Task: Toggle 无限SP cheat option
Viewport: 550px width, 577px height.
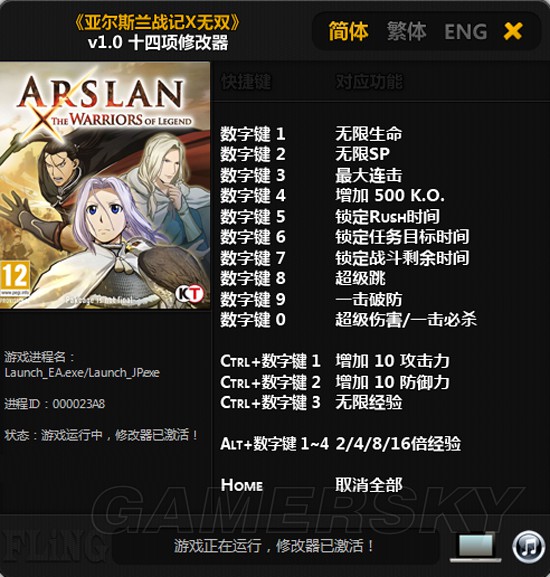Action: coord(362,154)
